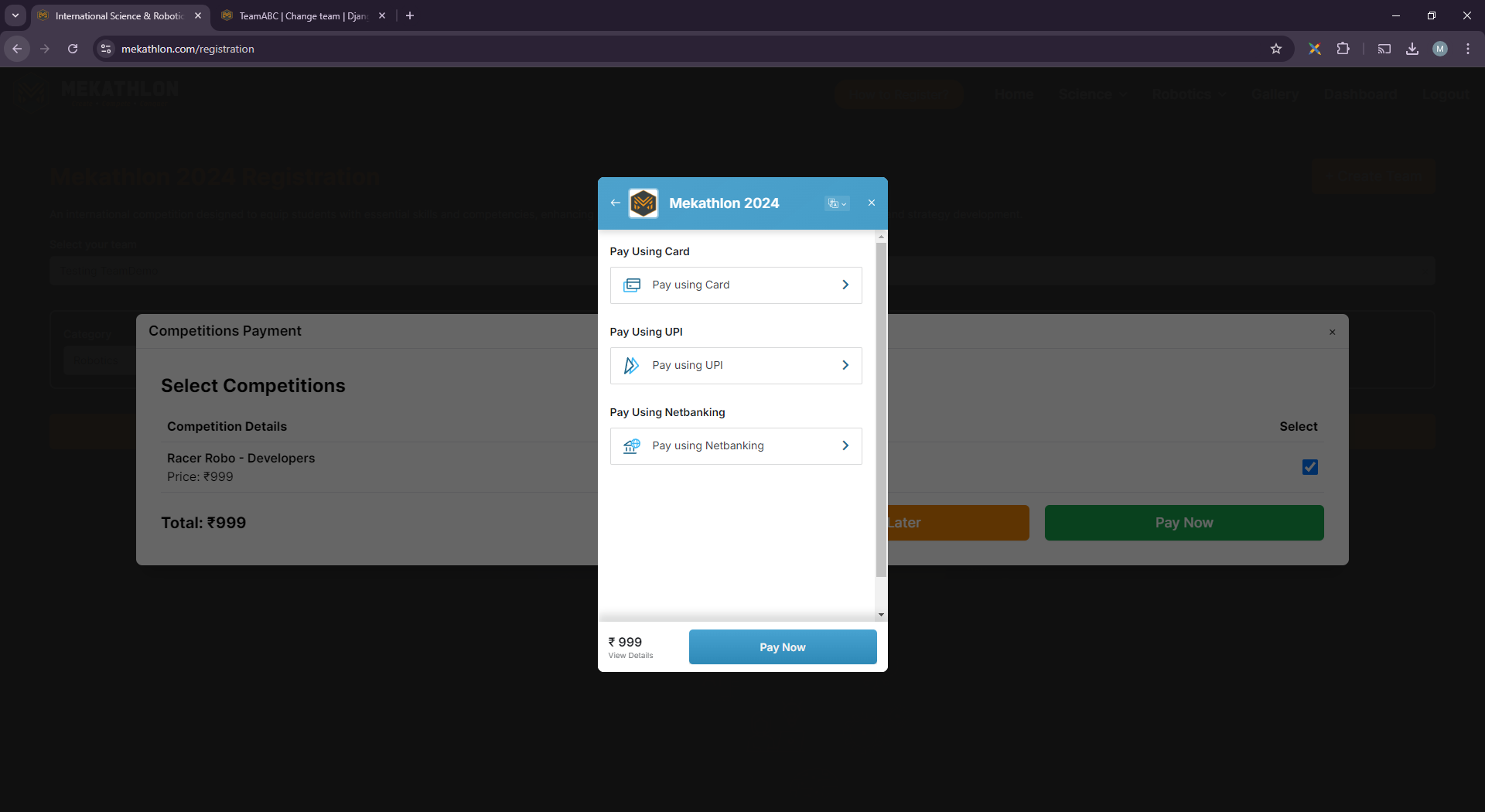The image size is (1485, 812).
Task: Go back using the payment popup arrow
Action: click(x=616, y=203)
